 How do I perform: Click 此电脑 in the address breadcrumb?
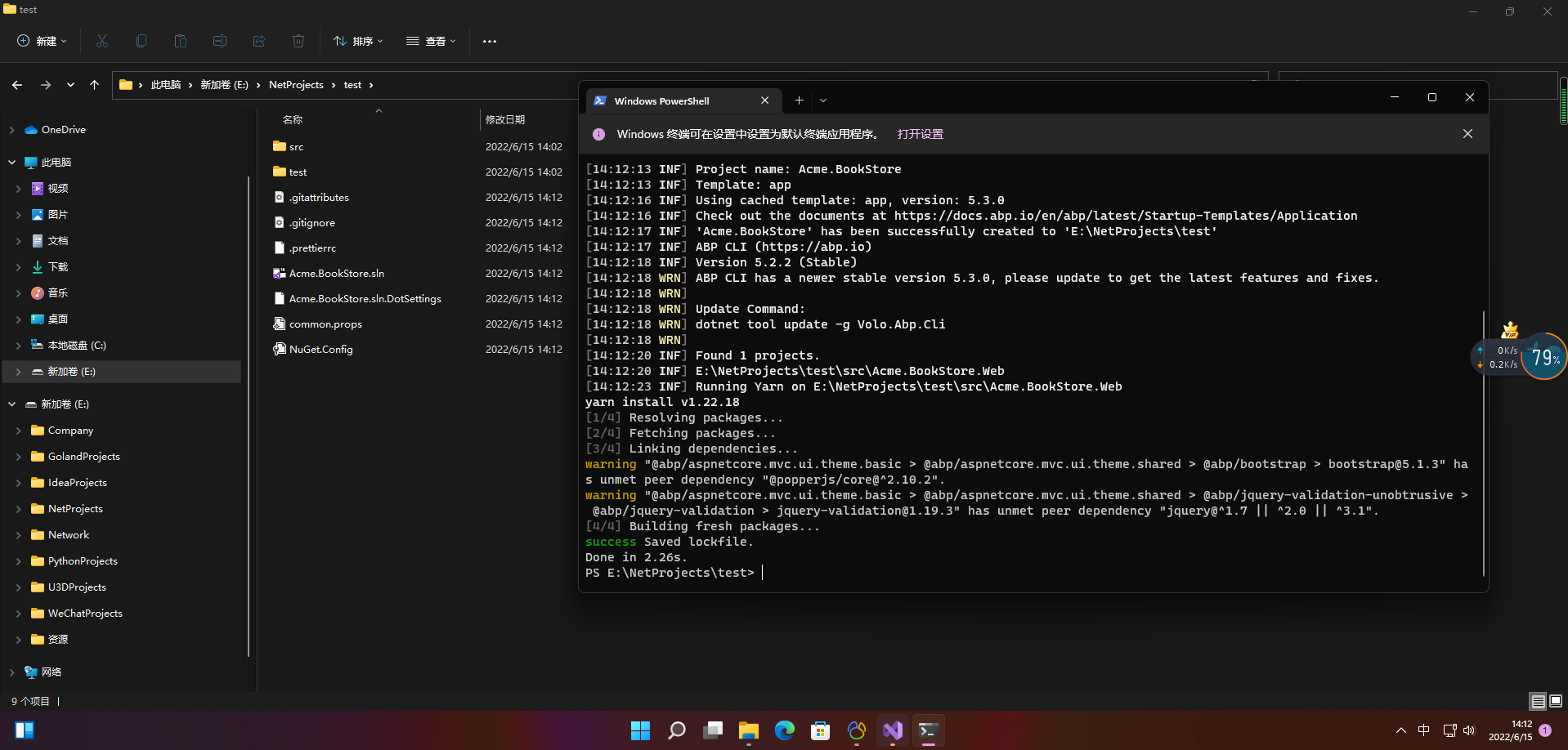click(166, 85)
